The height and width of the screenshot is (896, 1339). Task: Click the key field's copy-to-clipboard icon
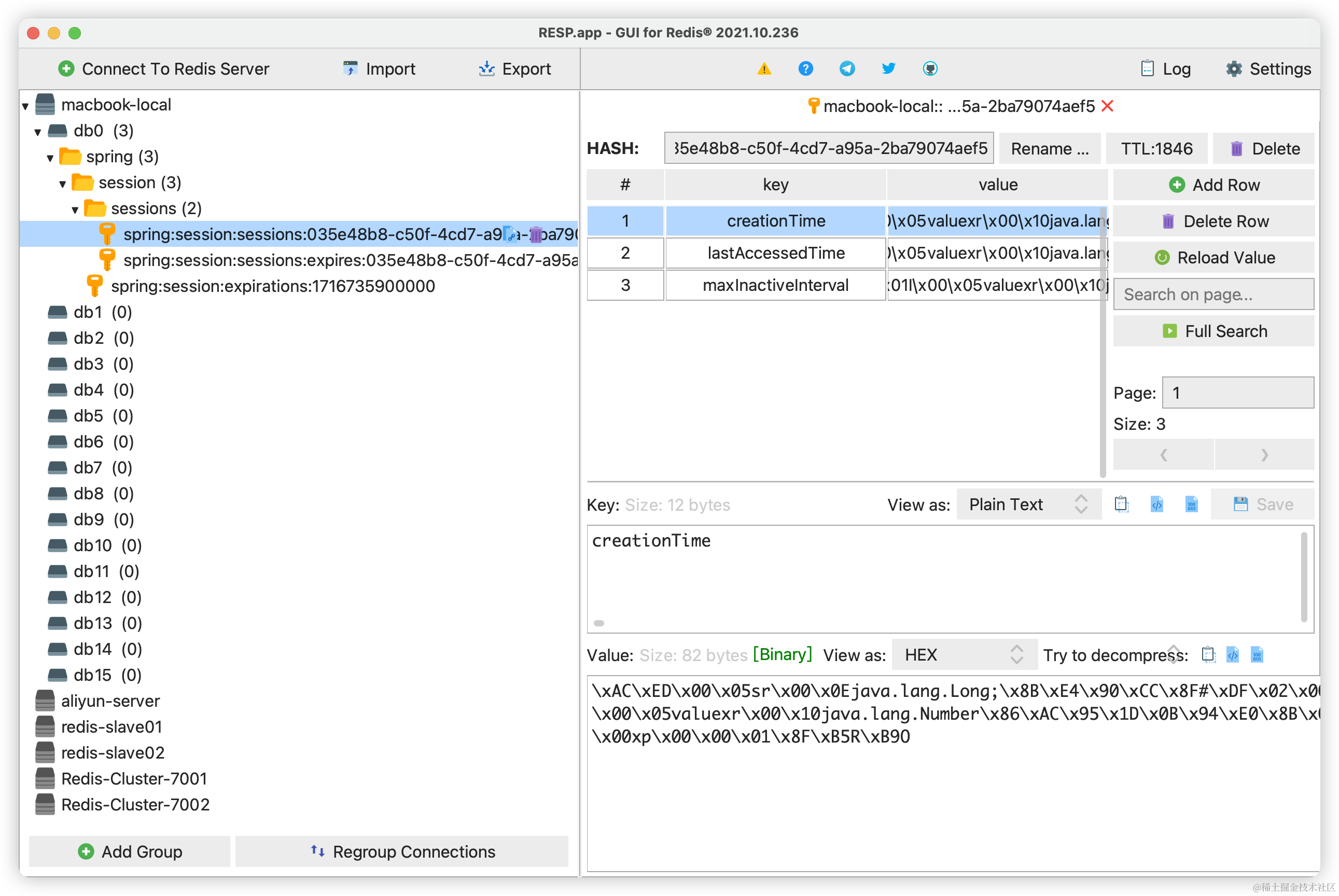click(x=1121, y=504)
